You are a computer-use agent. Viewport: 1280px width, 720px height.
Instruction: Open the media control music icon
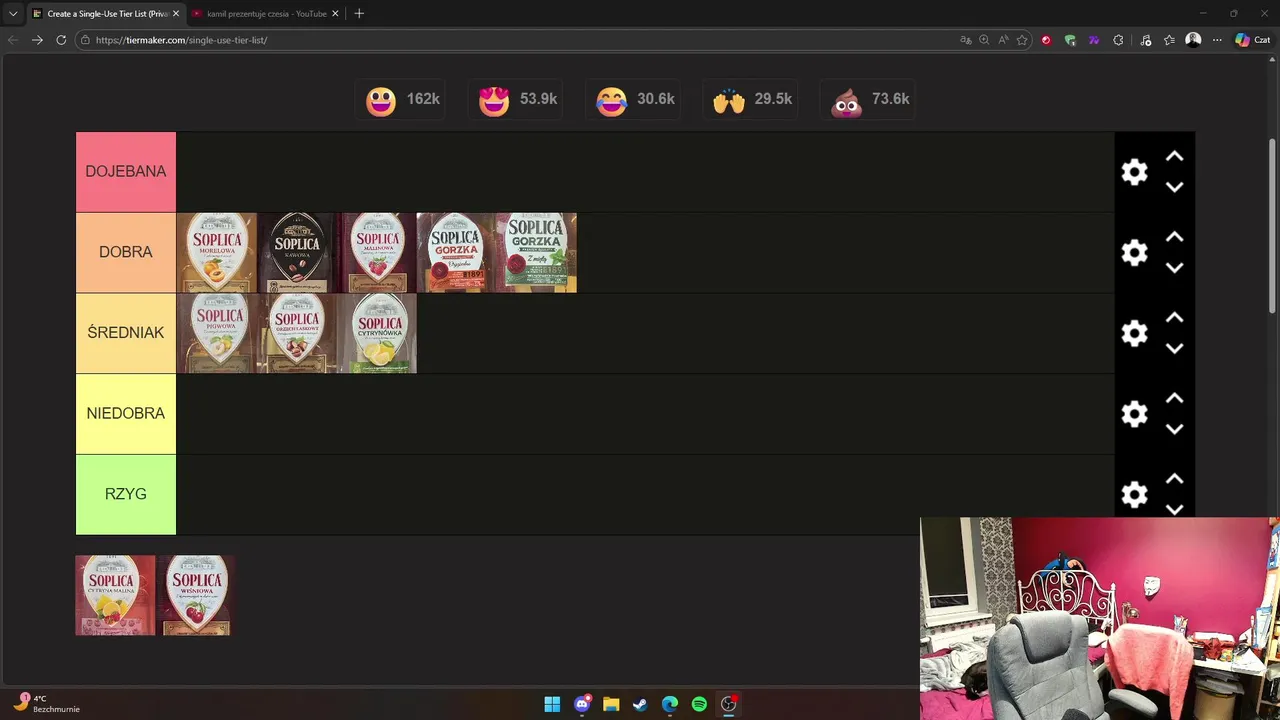pyautogui.click(x=1146, y=40)
